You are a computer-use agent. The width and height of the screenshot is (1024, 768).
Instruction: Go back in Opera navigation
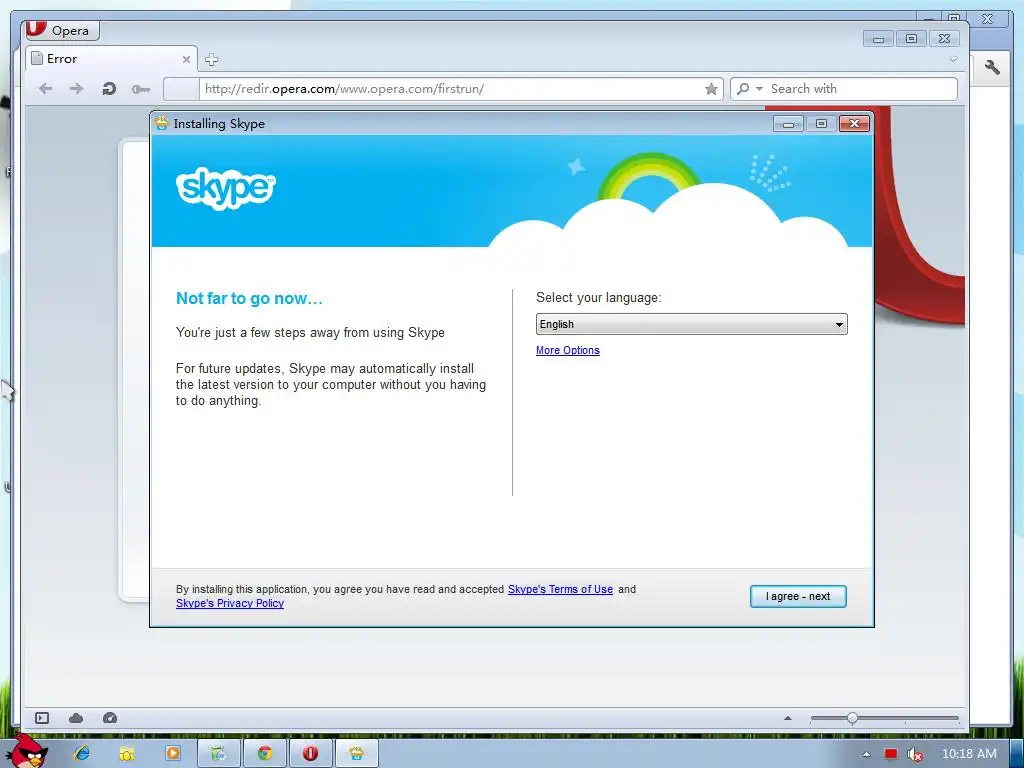pyautogui.click(x=45, y=89)
